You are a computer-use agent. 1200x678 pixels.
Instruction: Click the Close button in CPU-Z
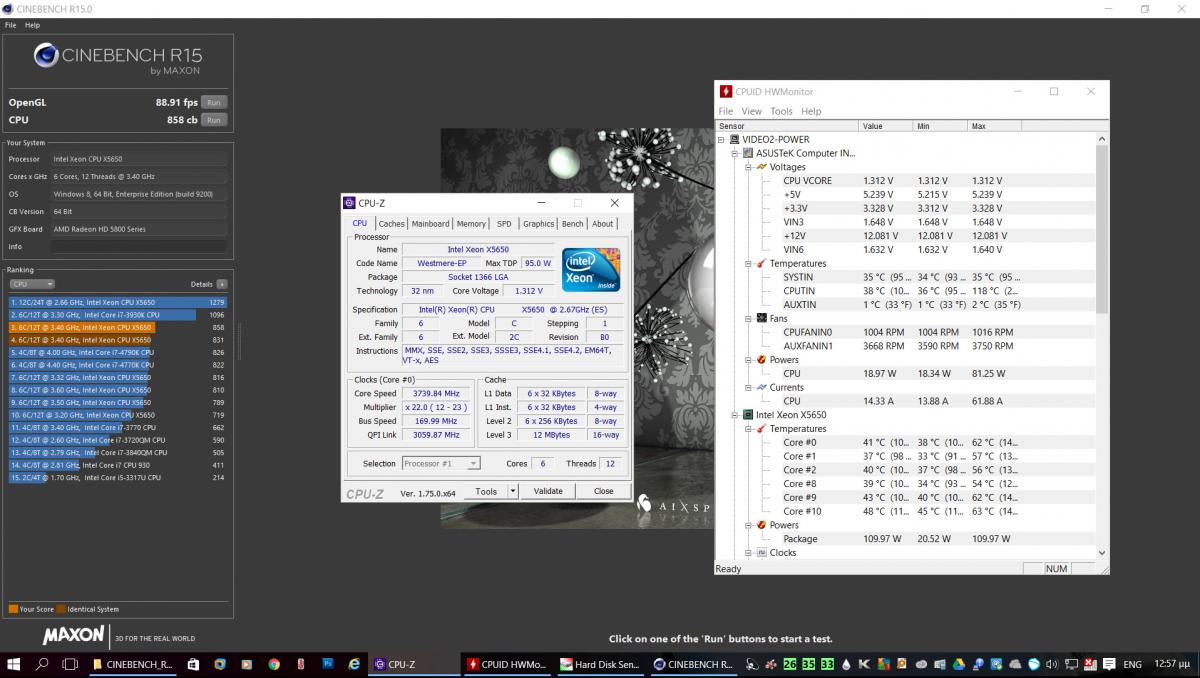(604, 491)
